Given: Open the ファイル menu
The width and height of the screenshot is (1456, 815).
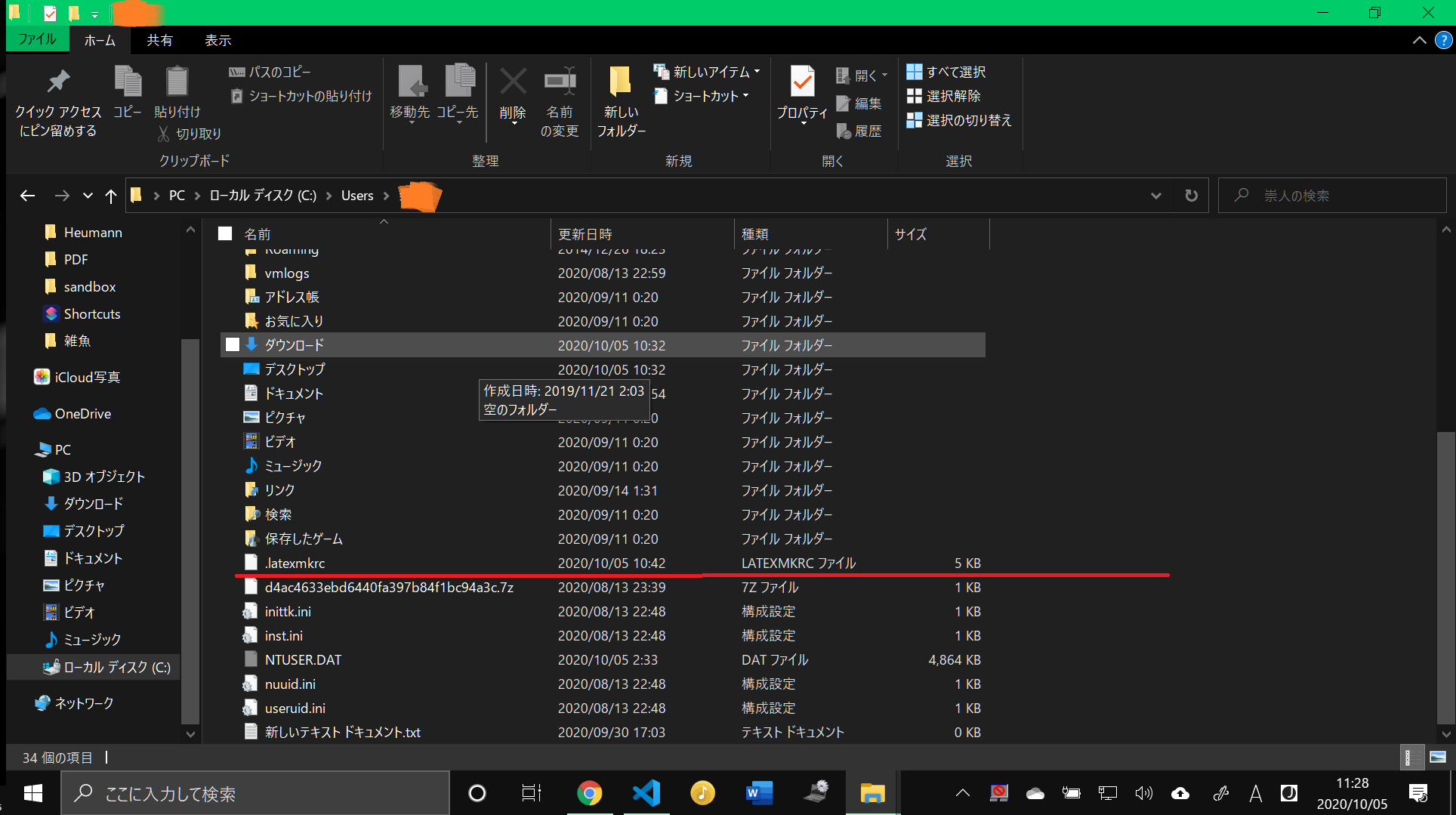Looking at the screenshot, I should [x=37, y=40].
